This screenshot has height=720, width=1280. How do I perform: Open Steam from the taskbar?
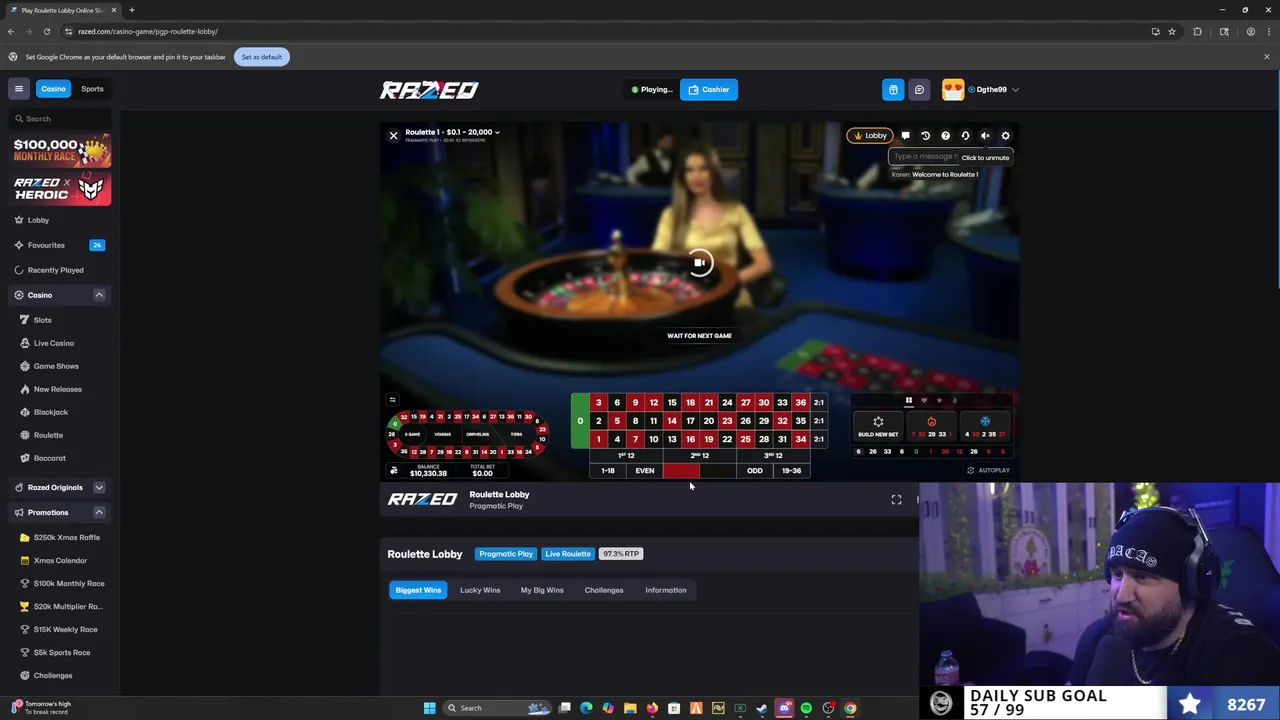[762, 708]
